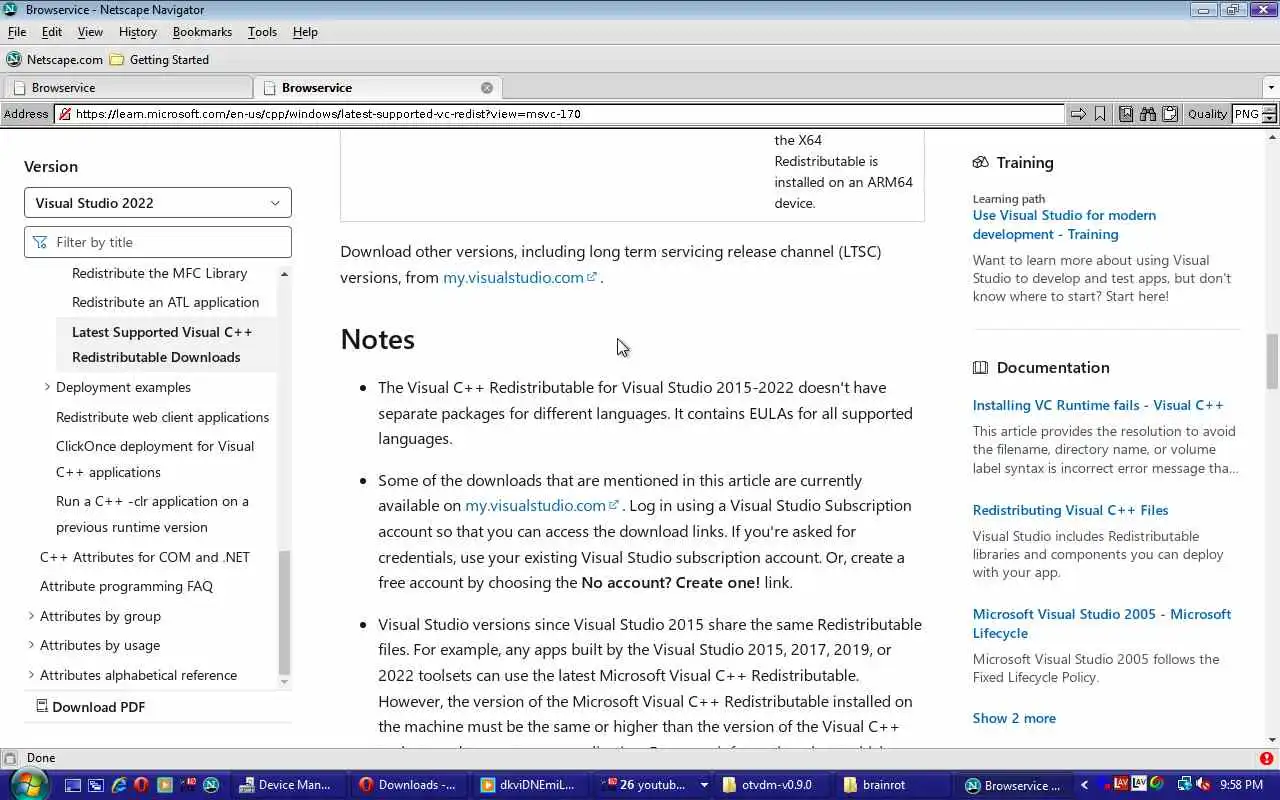
Task: Select Redistribute an ATL application
Action: point(165,302)
